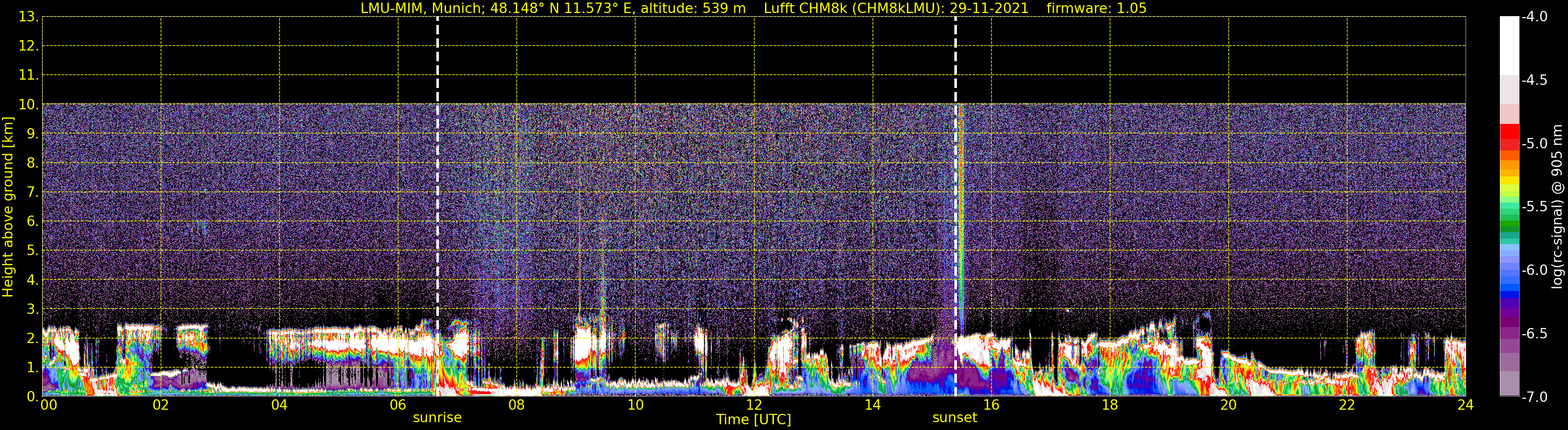
Task: Click the dashed white sunrise marker line
Action: point(438,207)
